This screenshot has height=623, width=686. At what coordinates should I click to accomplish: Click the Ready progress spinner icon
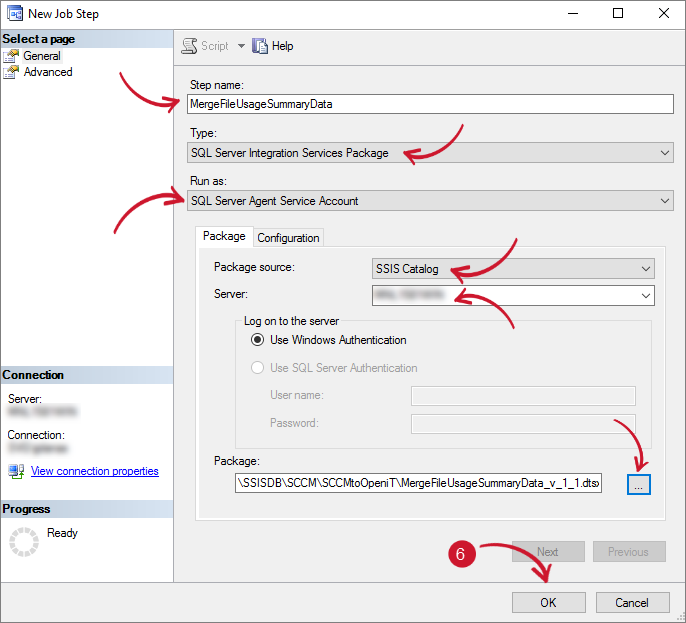(24, 541)
